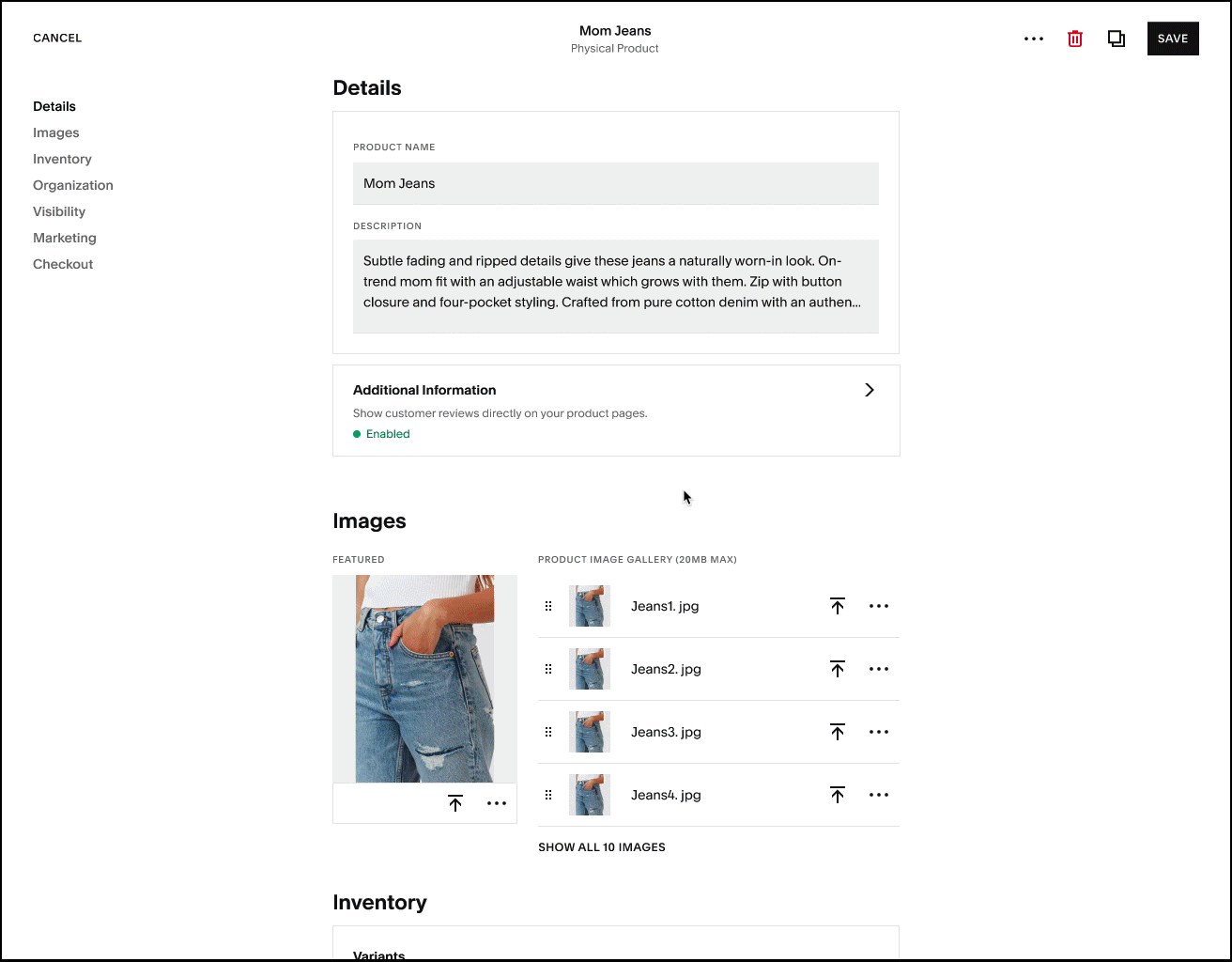
Task: Click the Jeans1. jpg file name
Action: pyautogui.click(x=665, y=606)
